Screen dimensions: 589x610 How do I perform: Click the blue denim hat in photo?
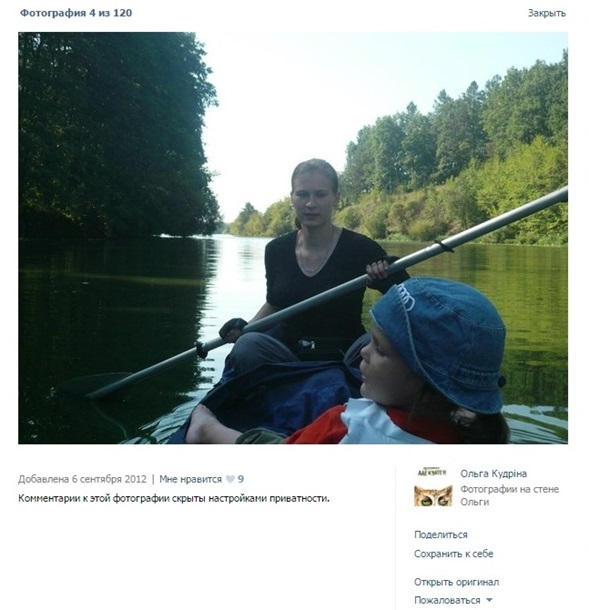[x=440, y=342]
